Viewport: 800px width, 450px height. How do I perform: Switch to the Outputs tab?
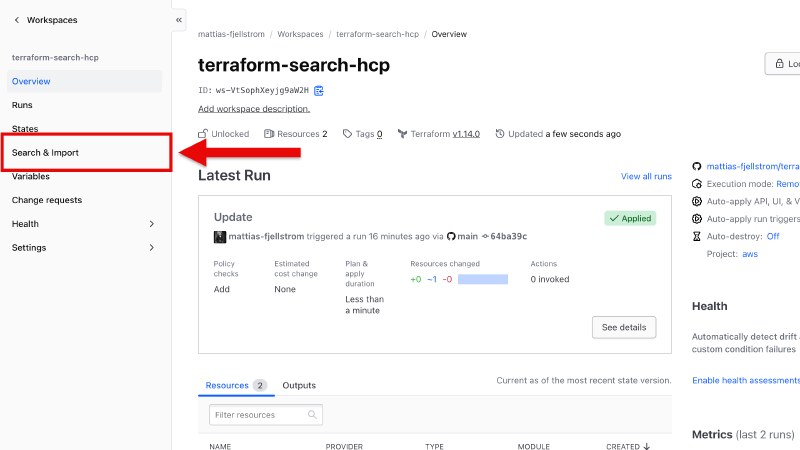pos(299,385)
